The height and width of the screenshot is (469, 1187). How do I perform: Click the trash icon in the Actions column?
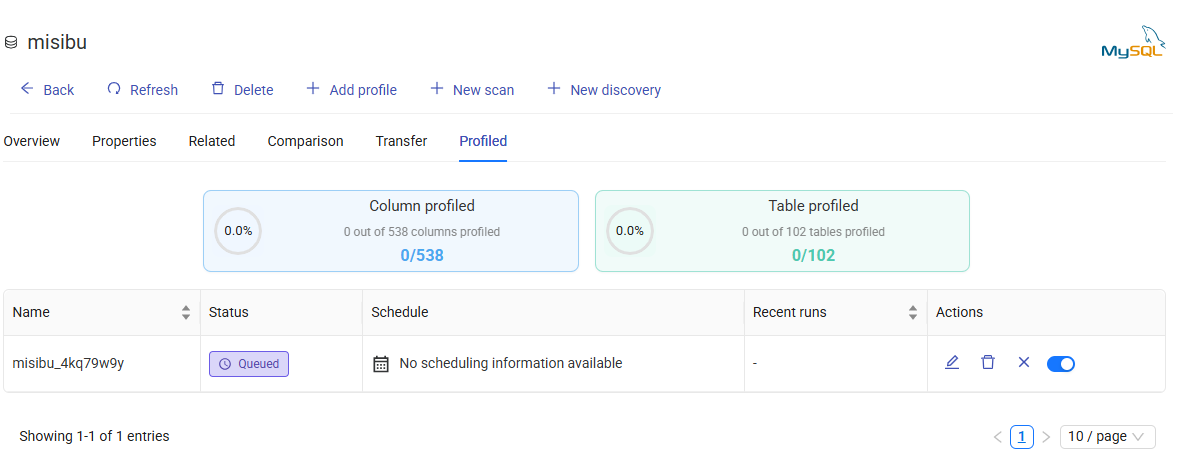pos(988,363)
